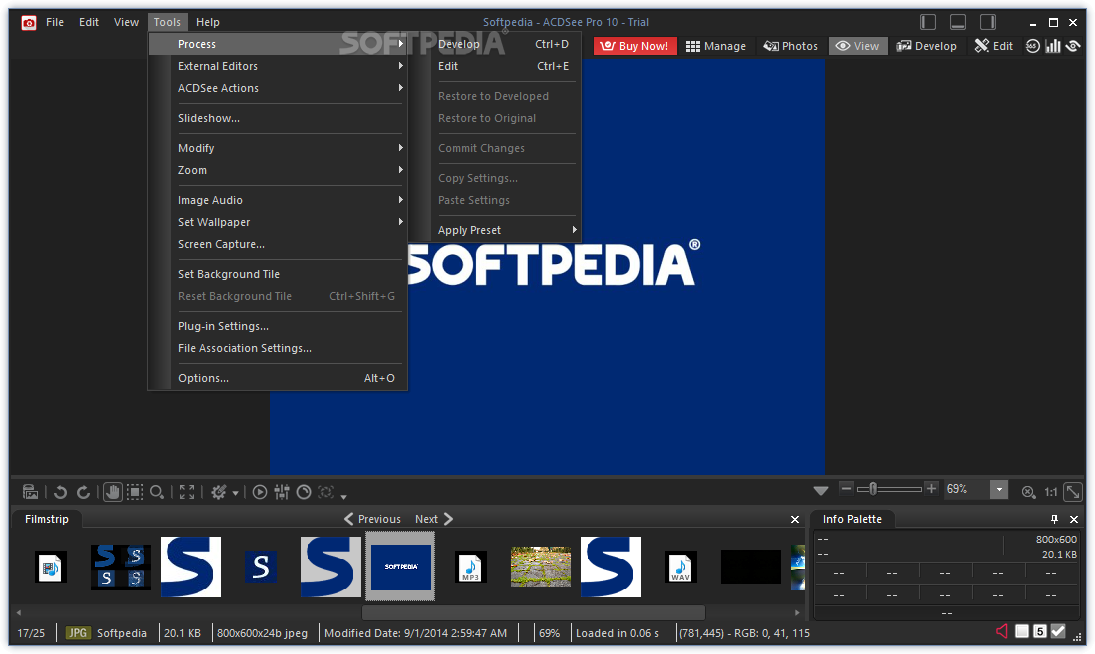Open the Help menu
1095x654 pixels.
[x=207, y=22]
